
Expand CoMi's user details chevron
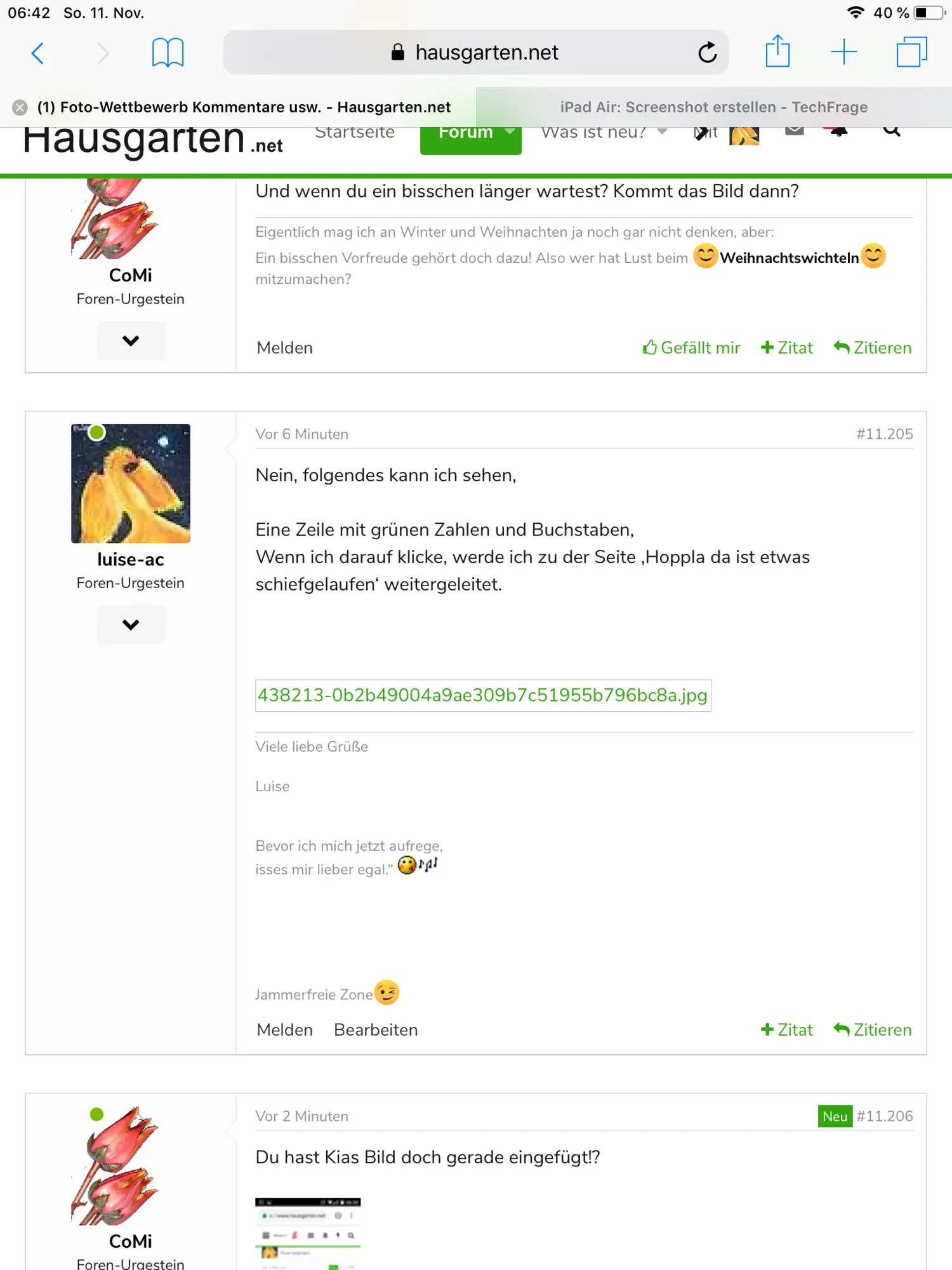coord(131,341)
